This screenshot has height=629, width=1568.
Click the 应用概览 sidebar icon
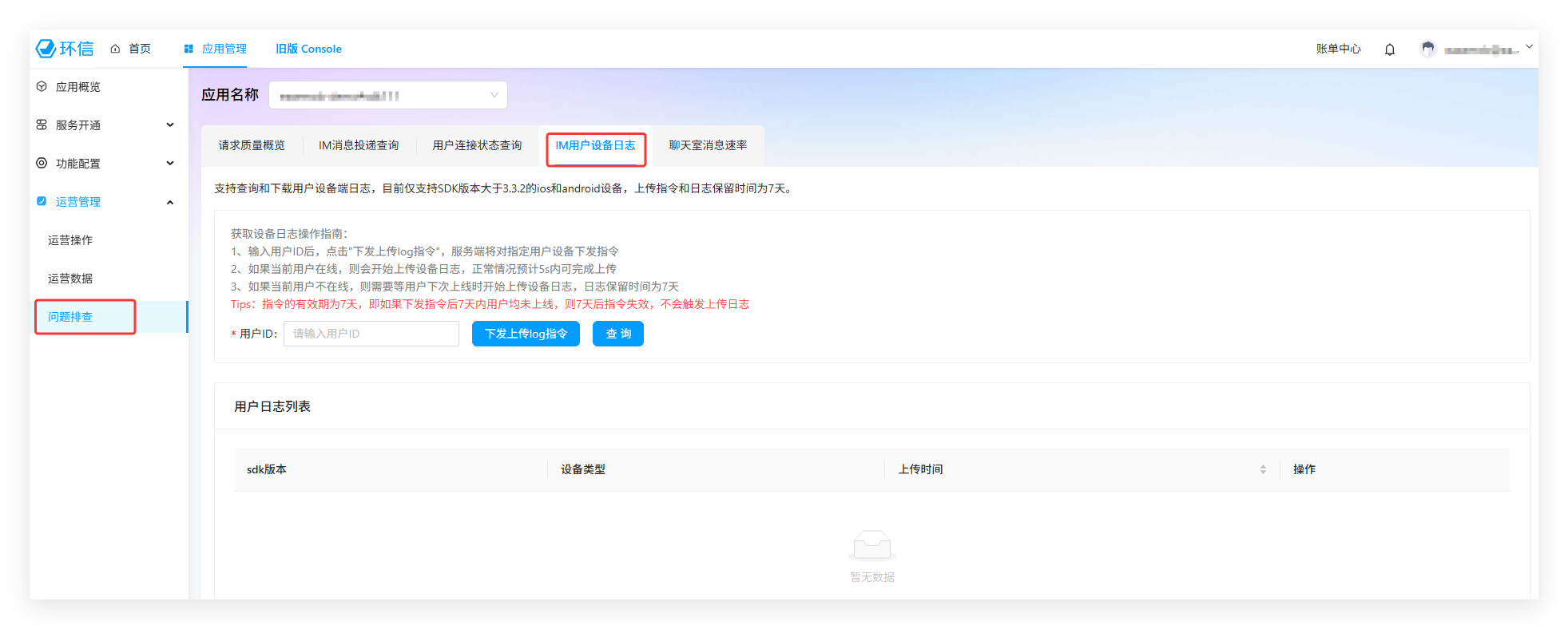tap(42, 86)
